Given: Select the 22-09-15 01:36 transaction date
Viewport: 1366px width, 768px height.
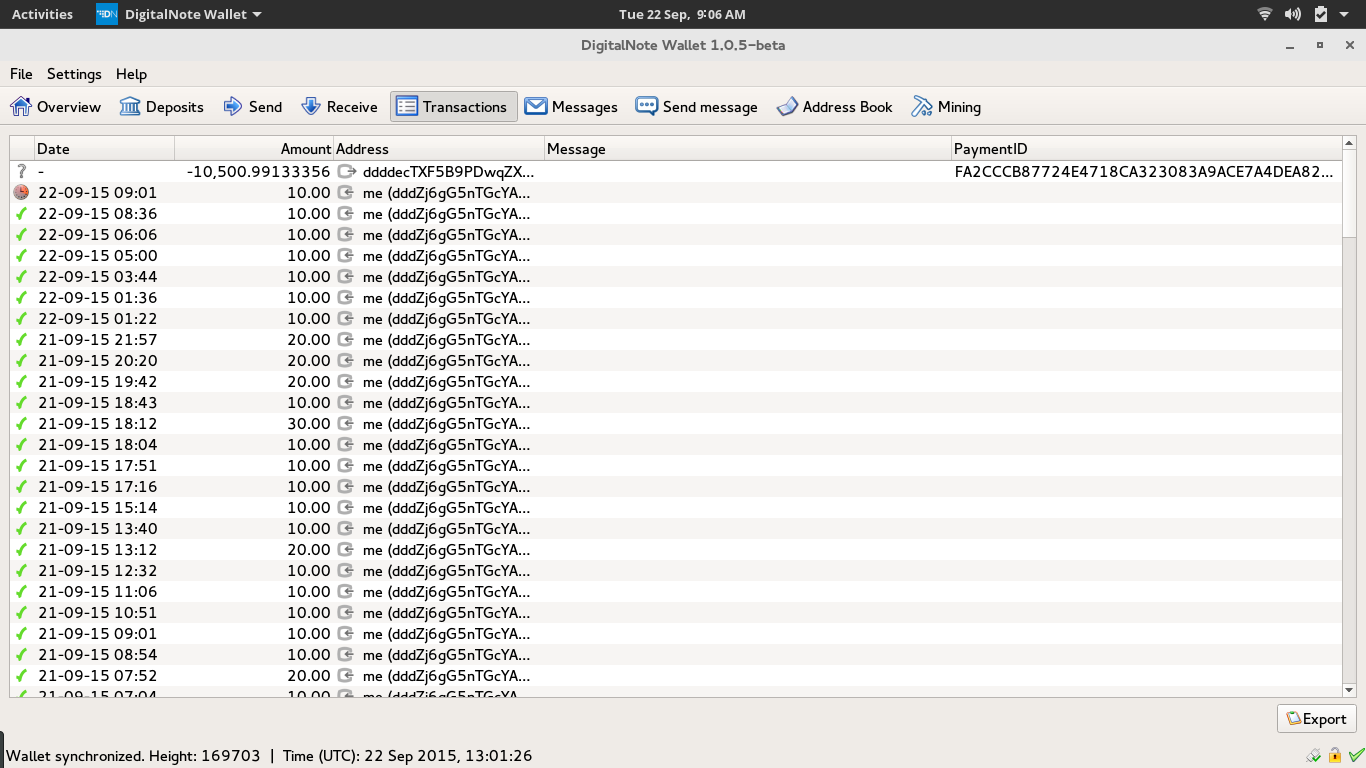Looking at the screenshot, I should click(97, 298).
